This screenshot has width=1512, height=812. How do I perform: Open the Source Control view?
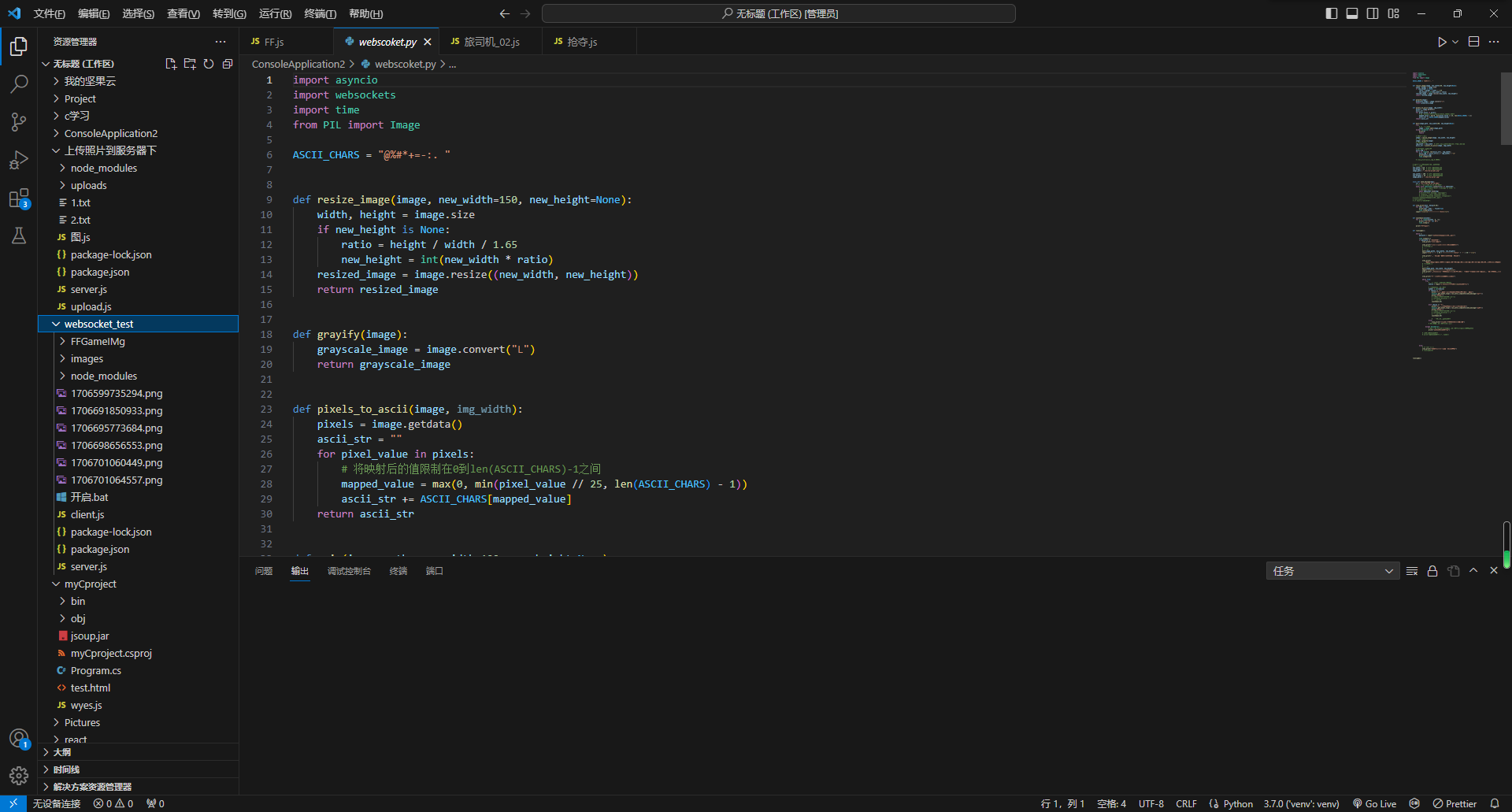coord(19,122)
